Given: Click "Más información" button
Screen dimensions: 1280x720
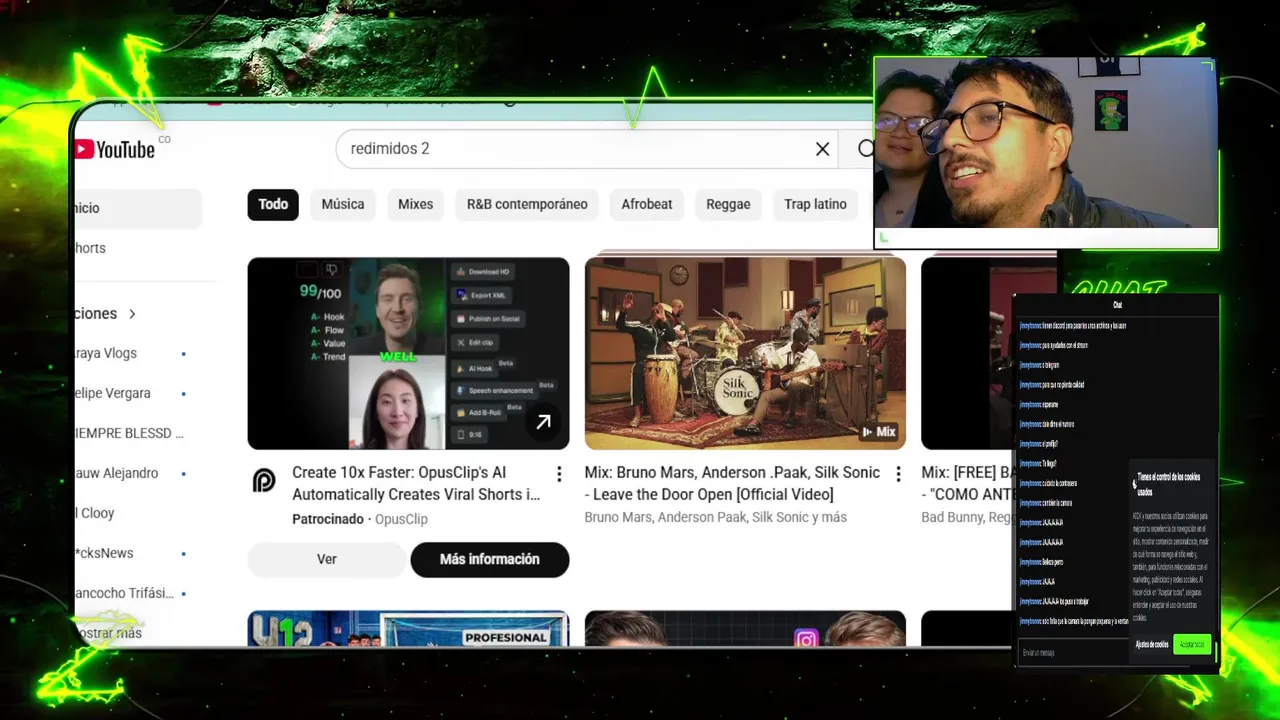Looking at the screenshot, I should pos(490,559).
